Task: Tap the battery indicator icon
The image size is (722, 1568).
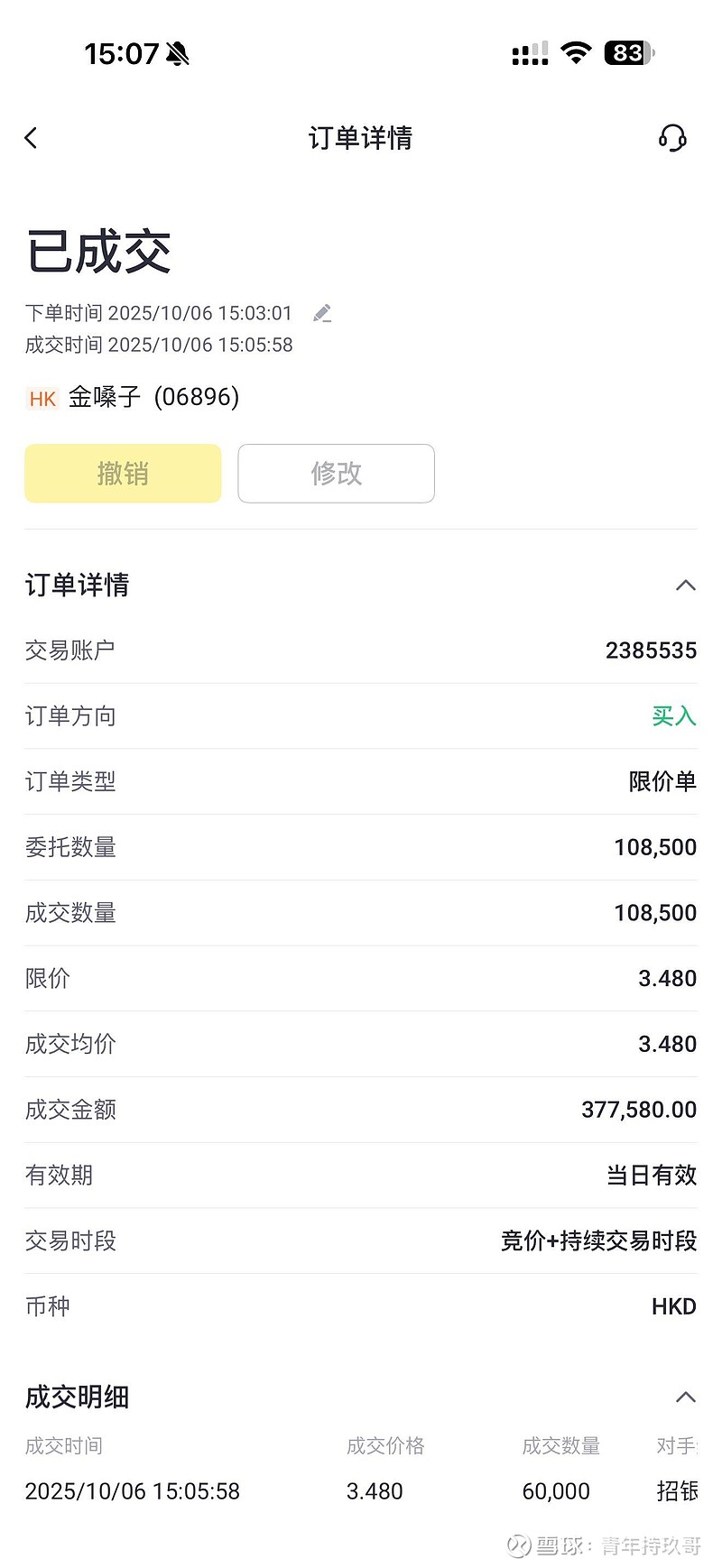Action: coord(629,53)
